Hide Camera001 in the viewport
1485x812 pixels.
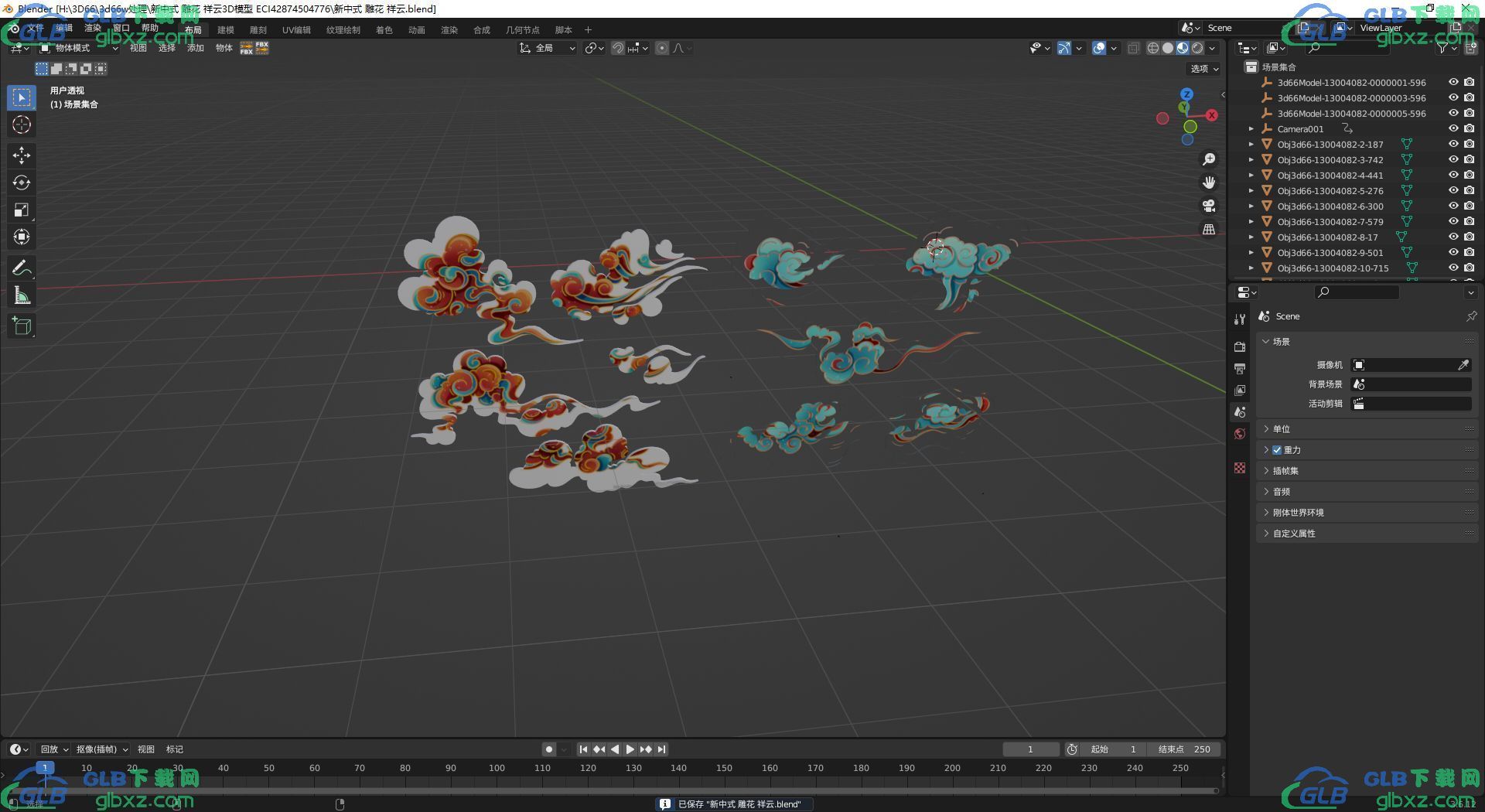tap(1453, 128)
